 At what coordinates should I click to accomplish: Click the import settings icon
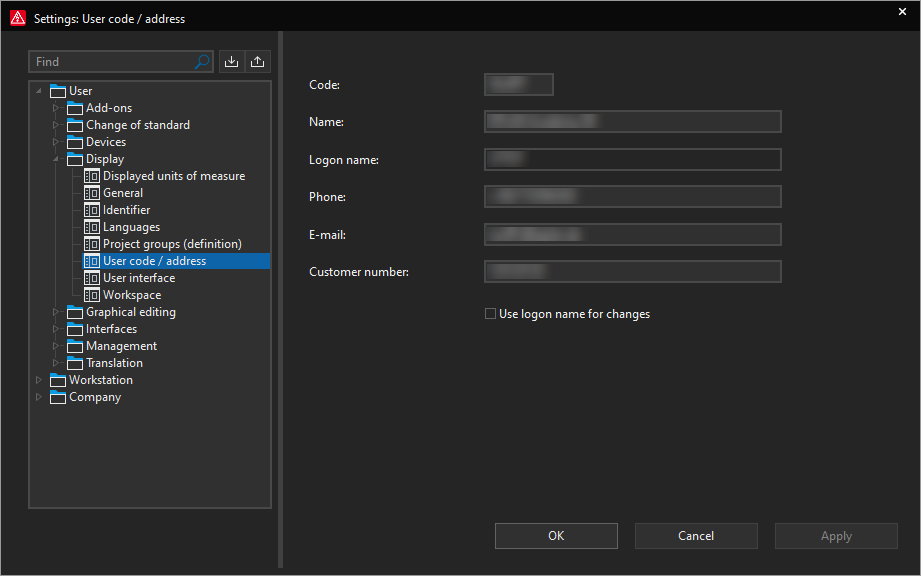click(231, 62)
